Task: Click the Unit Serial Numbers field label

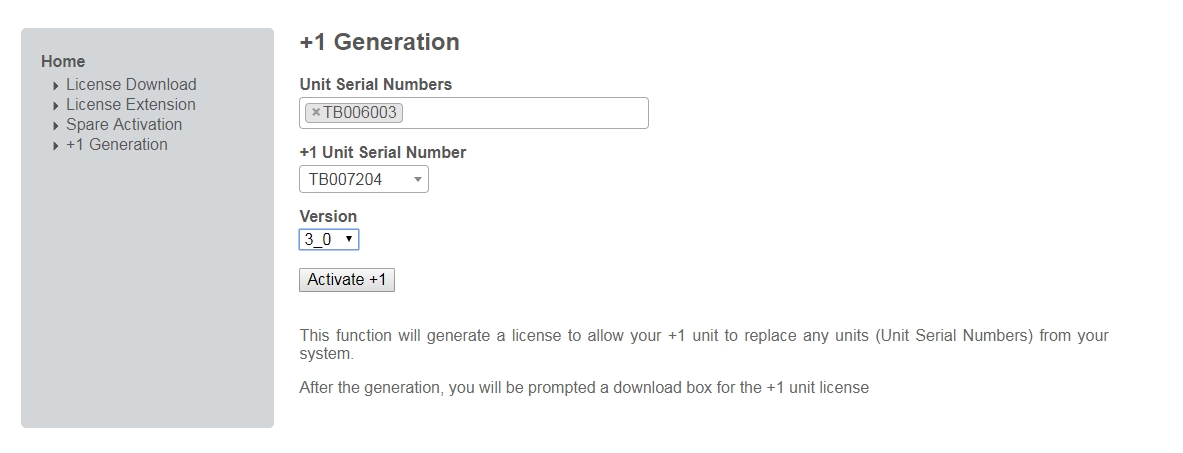Action: (x=375, y=85)
